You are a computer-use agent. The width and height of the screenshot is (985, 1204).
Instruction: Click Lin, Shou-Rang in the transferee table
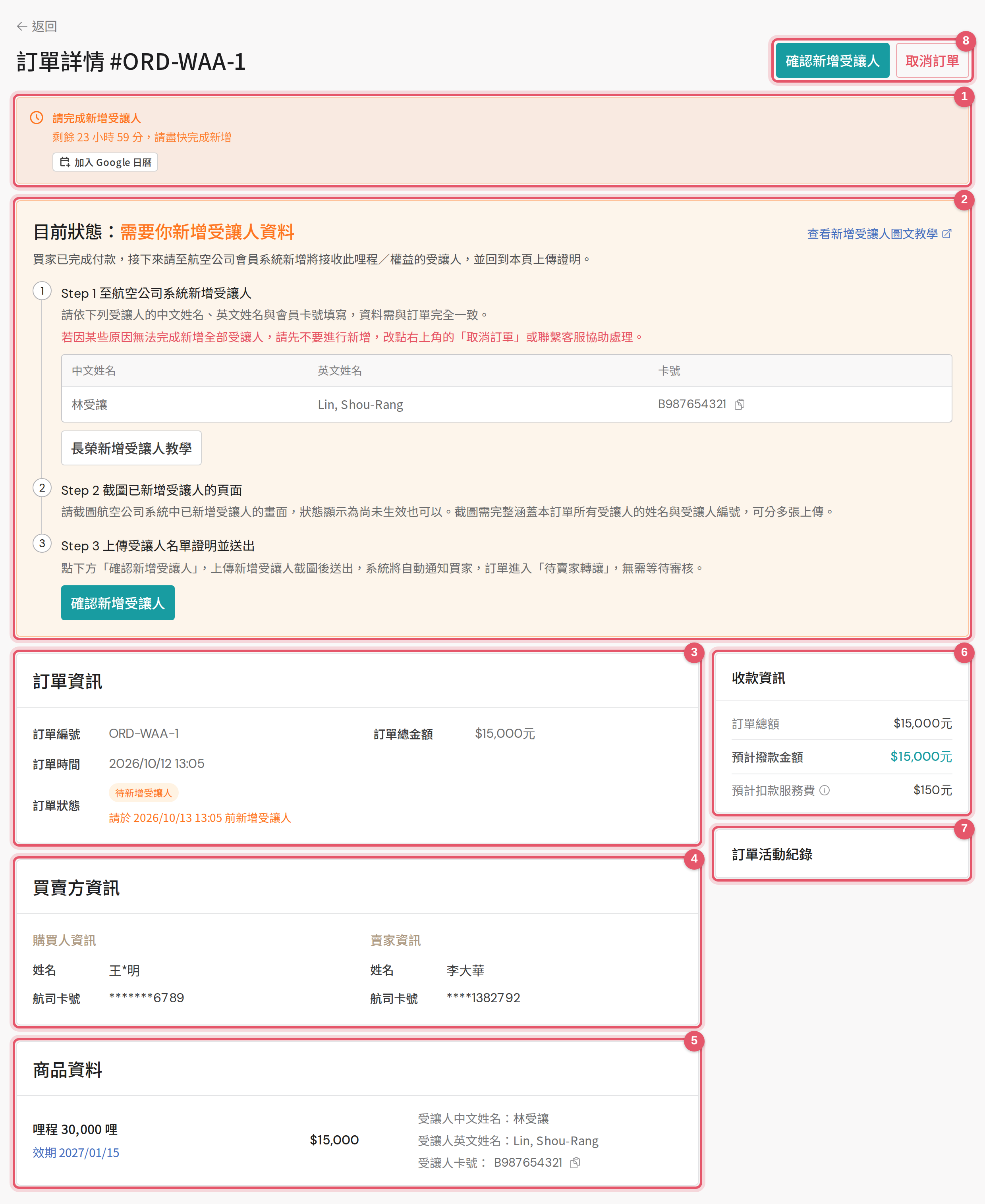(360, 404)
